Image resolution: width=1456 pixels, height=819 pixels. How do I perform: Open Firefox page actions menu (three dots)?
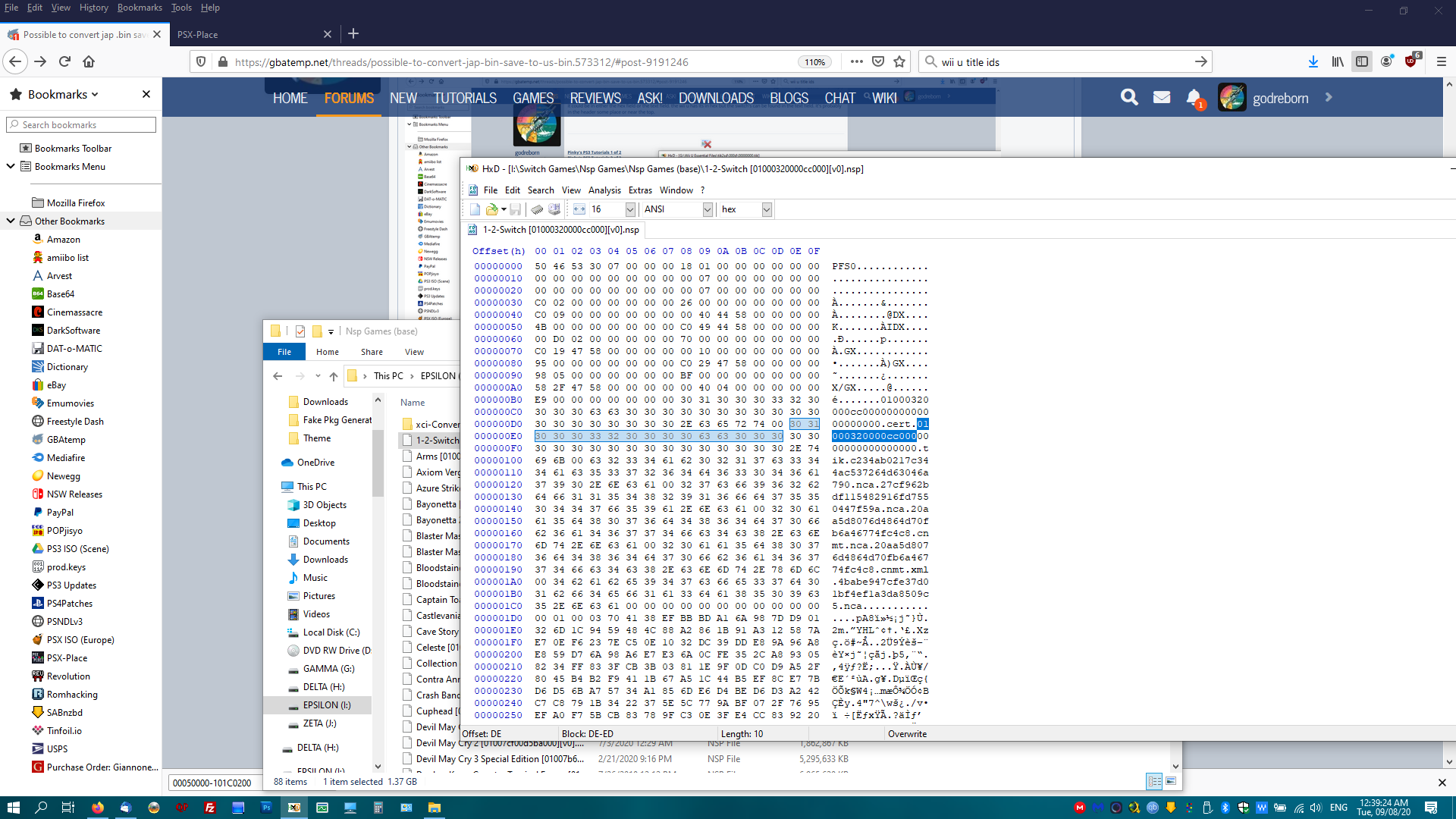pyautogui.click(x=857, y=62)
